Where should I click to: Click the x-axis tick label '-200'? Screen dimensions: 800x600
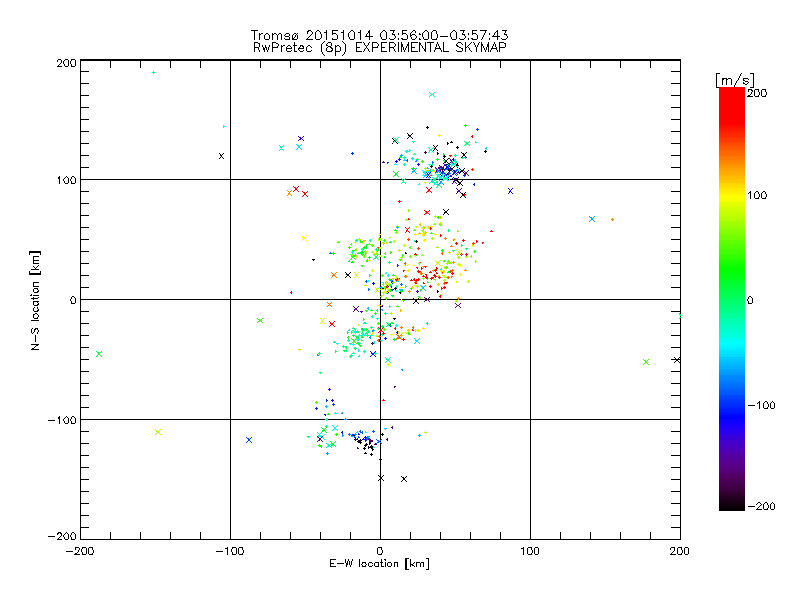pyautogui.click(x=80, y=551)
